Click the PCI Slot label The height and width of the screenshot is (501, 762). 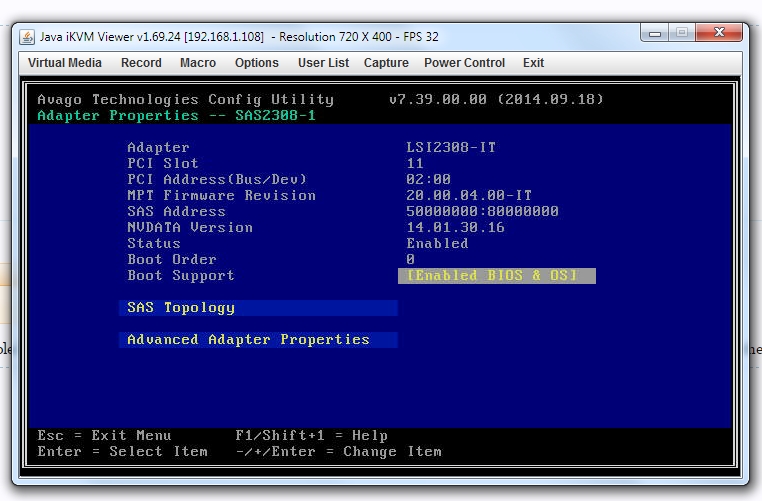pyautogui.click(x=163, y=163)
